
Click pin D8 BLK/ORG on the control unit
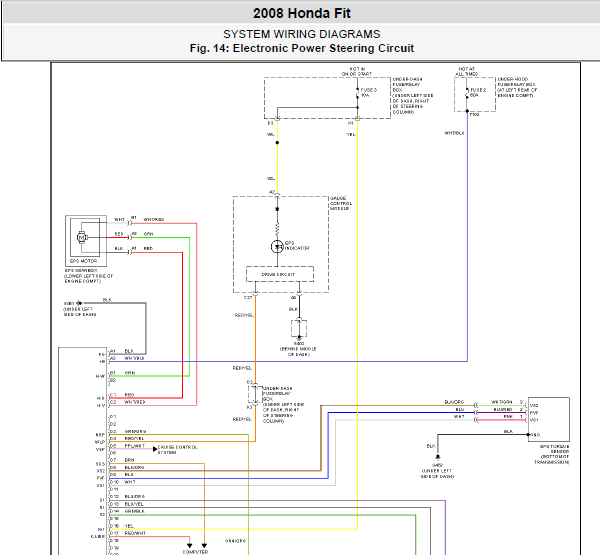pos(127,468)
